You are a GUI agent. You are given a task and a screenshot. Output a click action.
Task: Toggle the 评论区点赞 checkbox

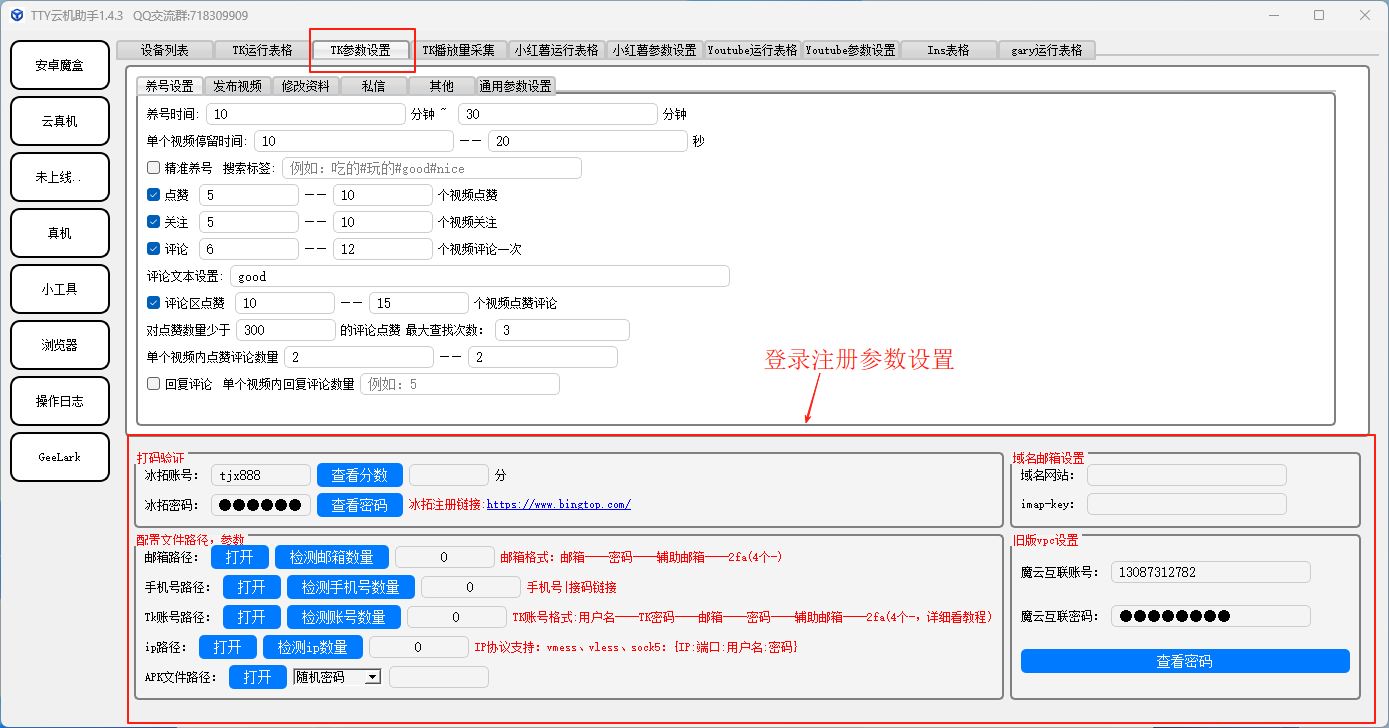153,303
